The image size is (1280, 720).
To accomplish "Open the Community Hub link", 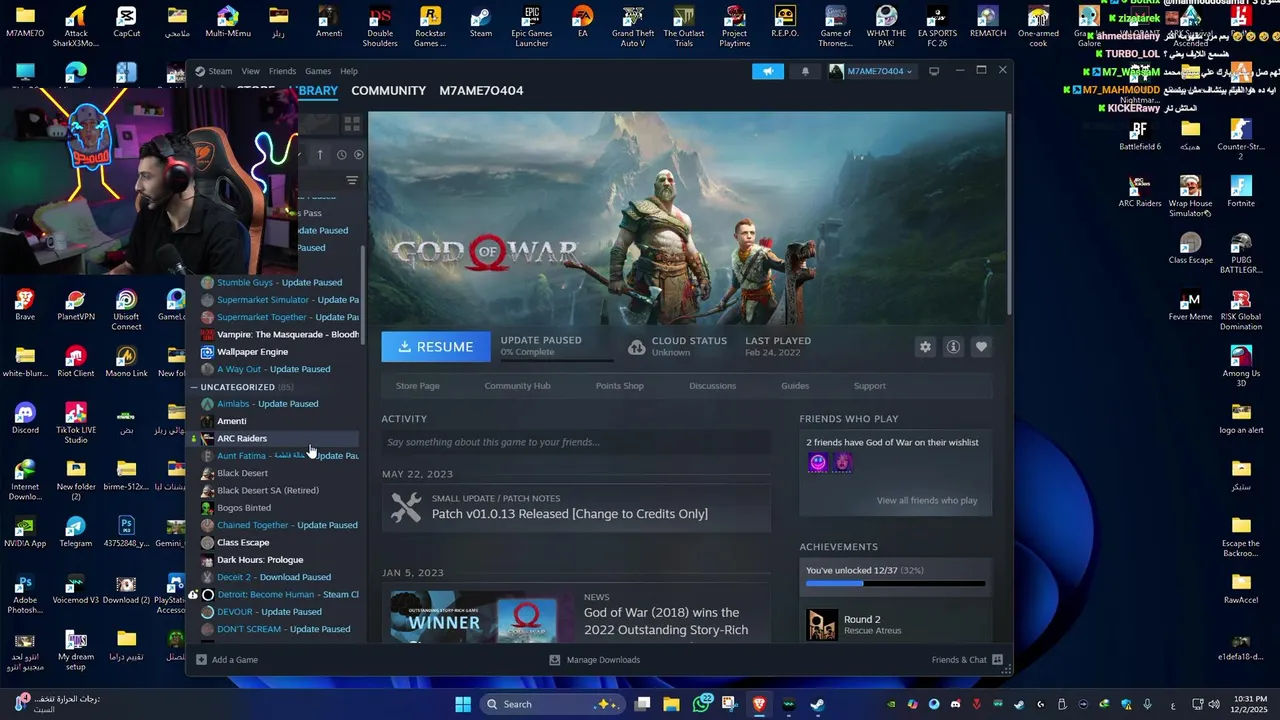I will 517,385.
